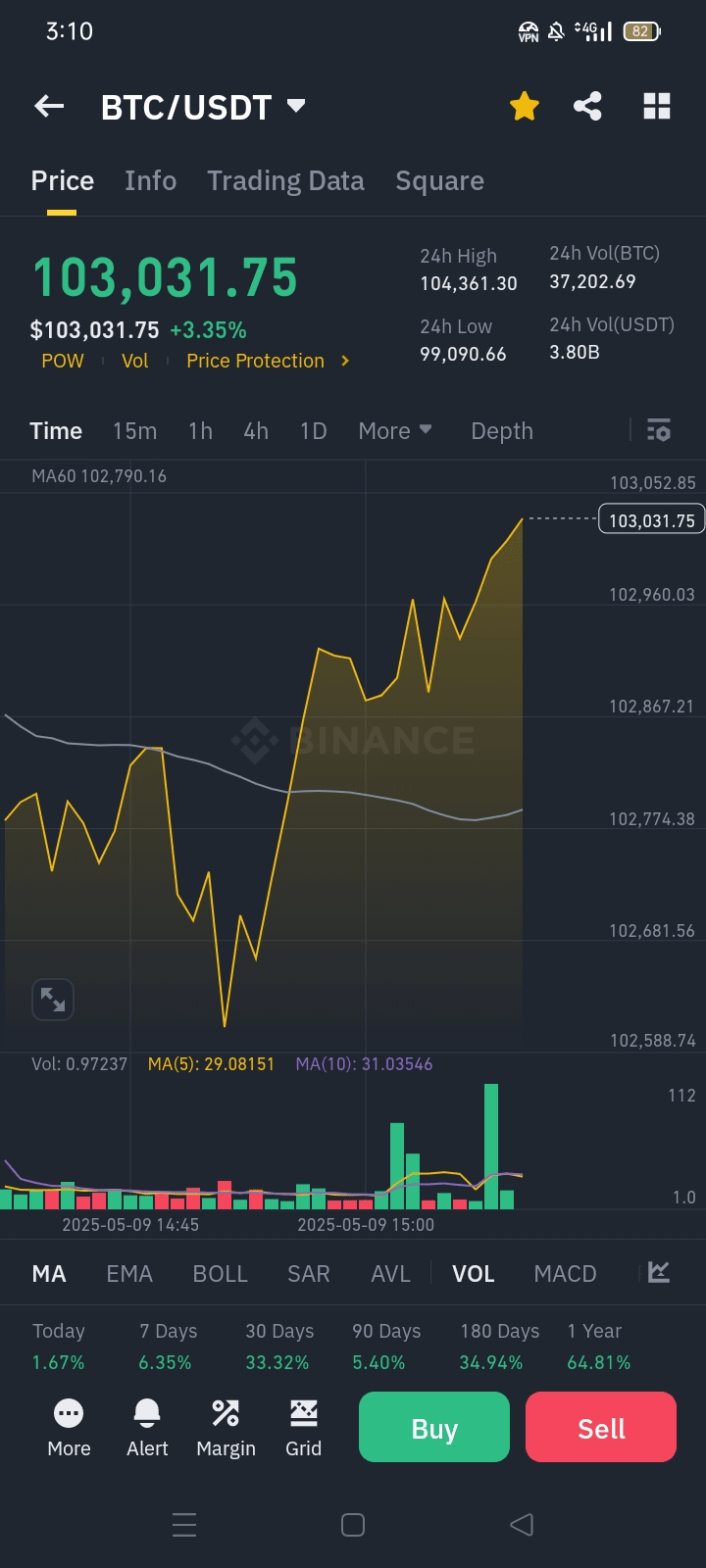The image size is (706, 1568).
Task: Tap the share icon
Action: 587,106
